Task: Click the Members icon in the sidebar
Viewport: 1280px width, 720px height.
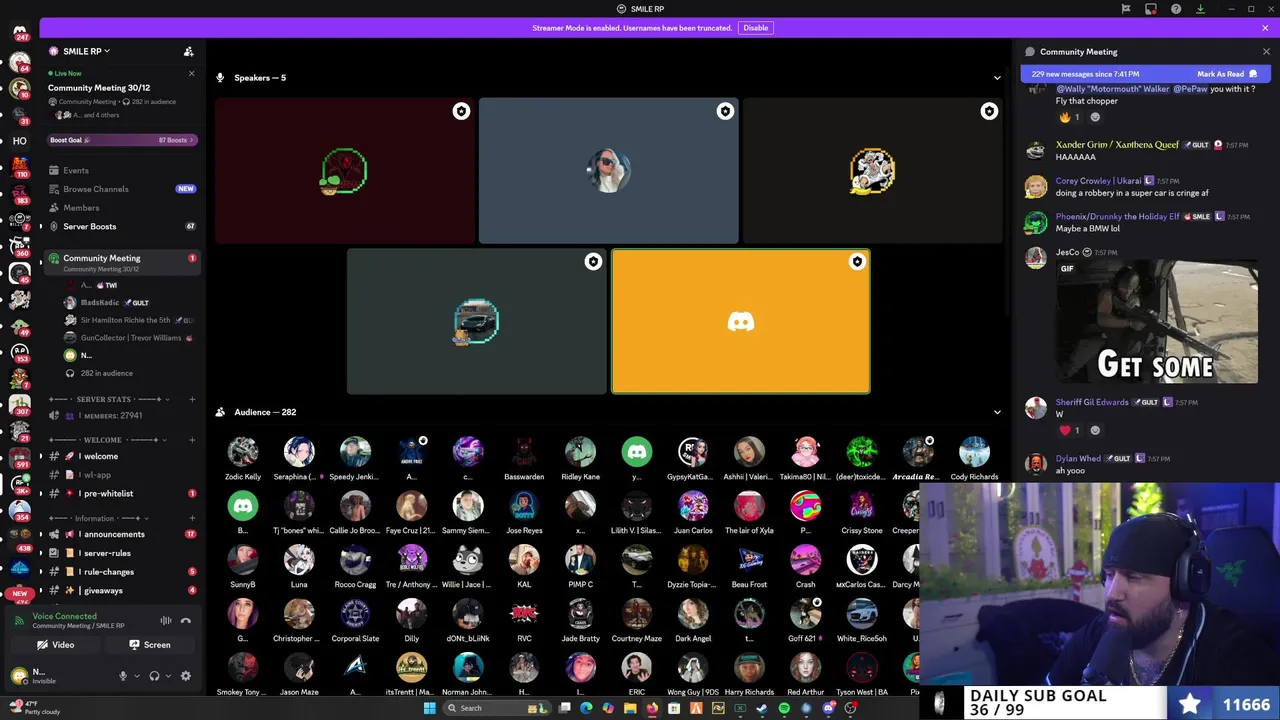Action: point(54,208)
